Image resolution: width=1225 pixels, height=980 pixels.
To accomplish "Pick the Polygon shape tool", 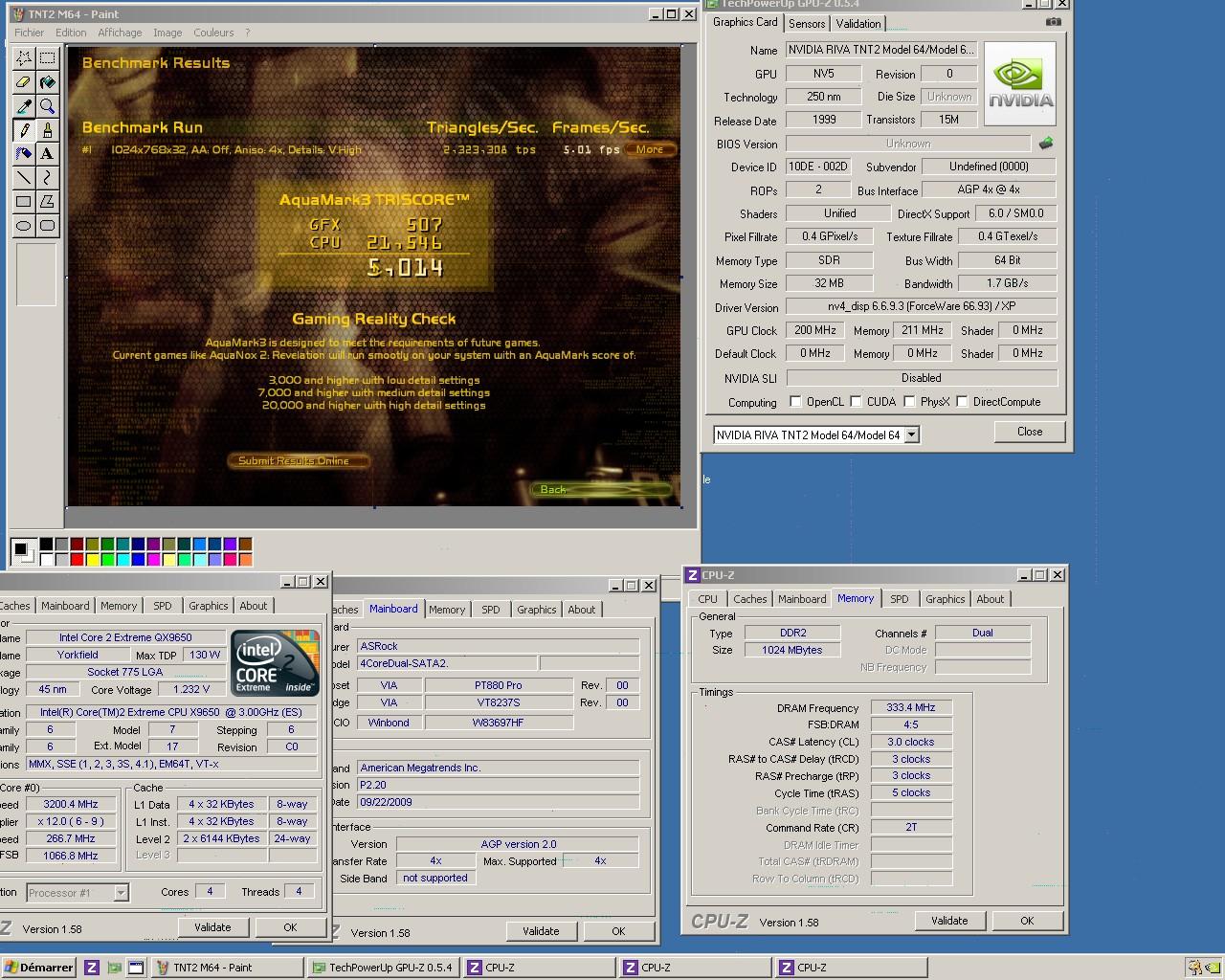I will [47, 201].
